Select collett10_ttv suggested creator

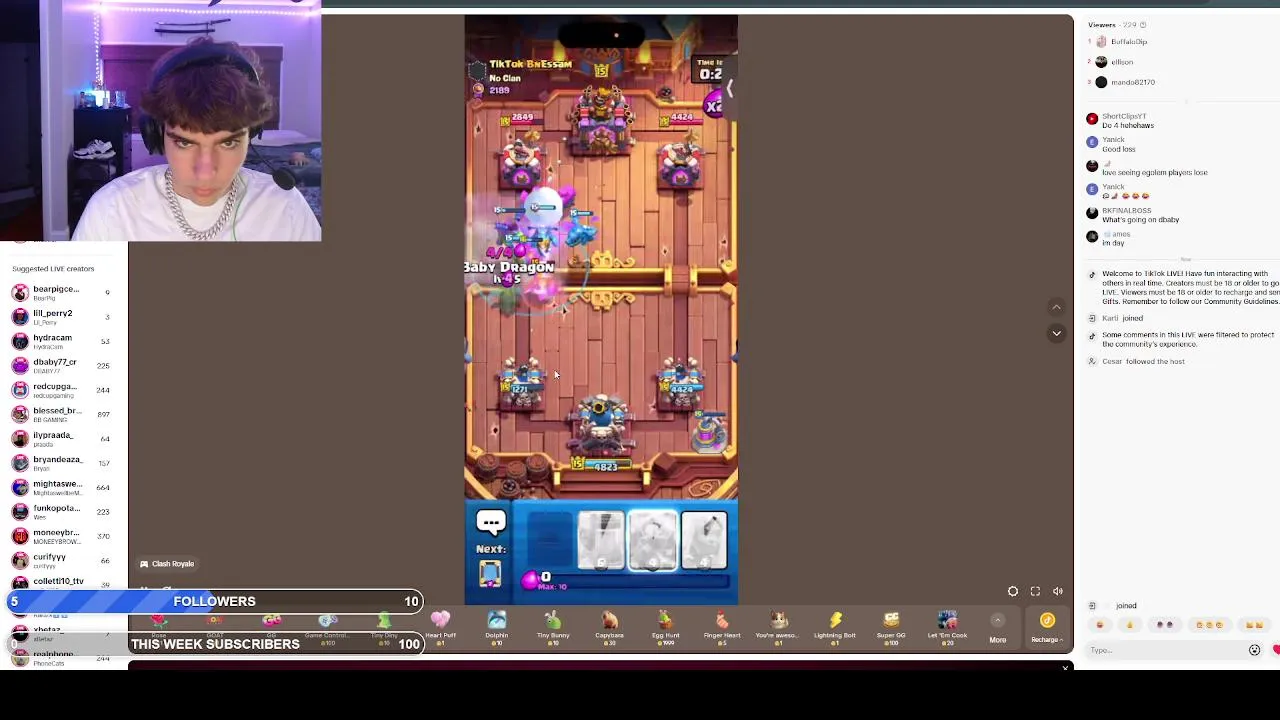click(x=60, y=584)
